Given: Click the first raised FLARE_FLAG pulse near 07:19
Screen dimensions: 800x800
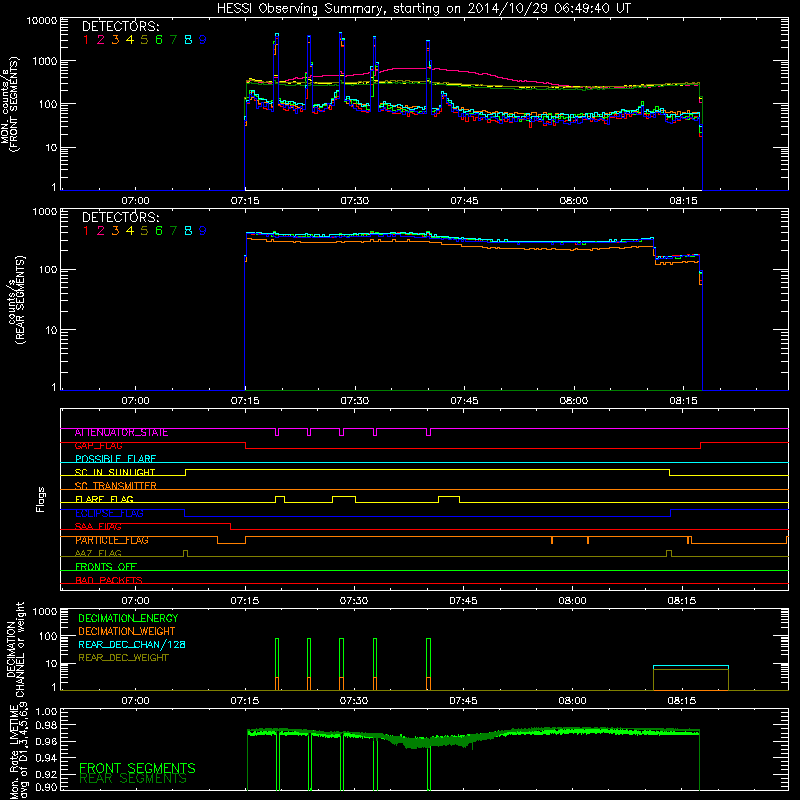Looking at the screenshot, I should coord(280,499).
